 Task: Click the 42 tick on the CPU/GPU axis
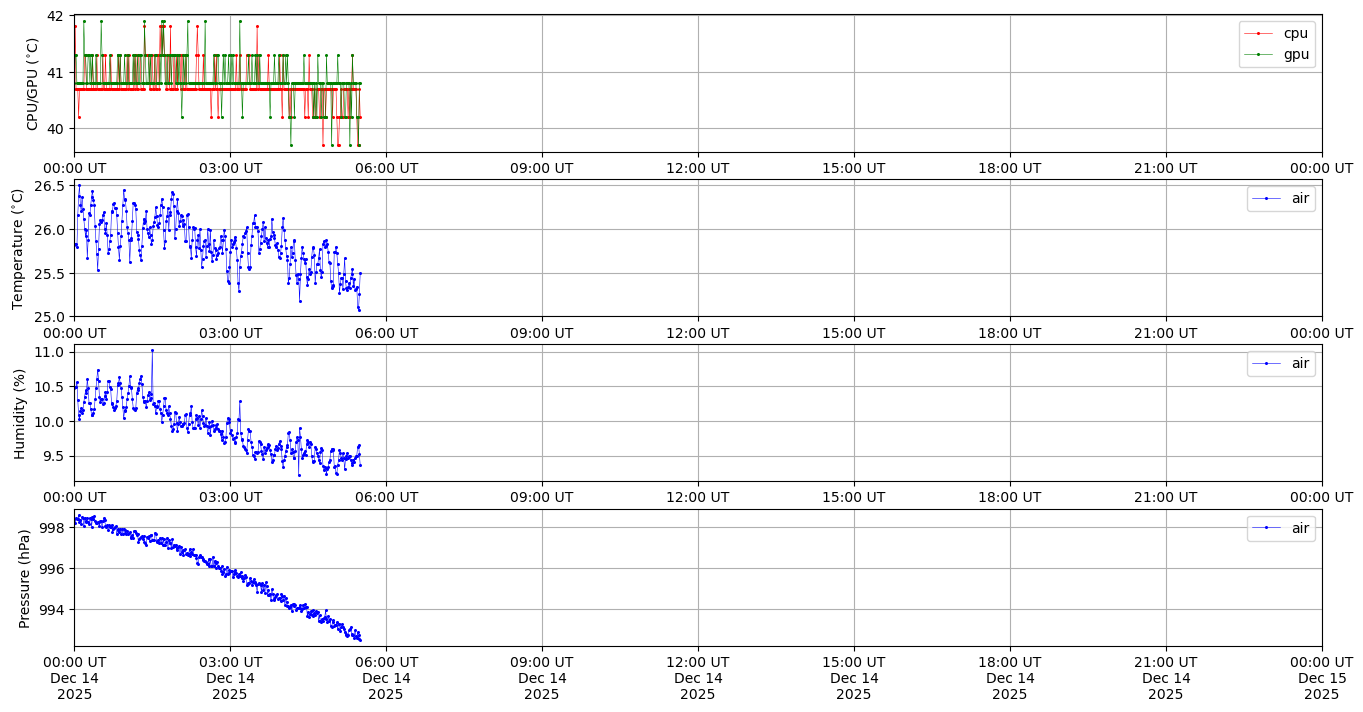click(x=54, y=17)
